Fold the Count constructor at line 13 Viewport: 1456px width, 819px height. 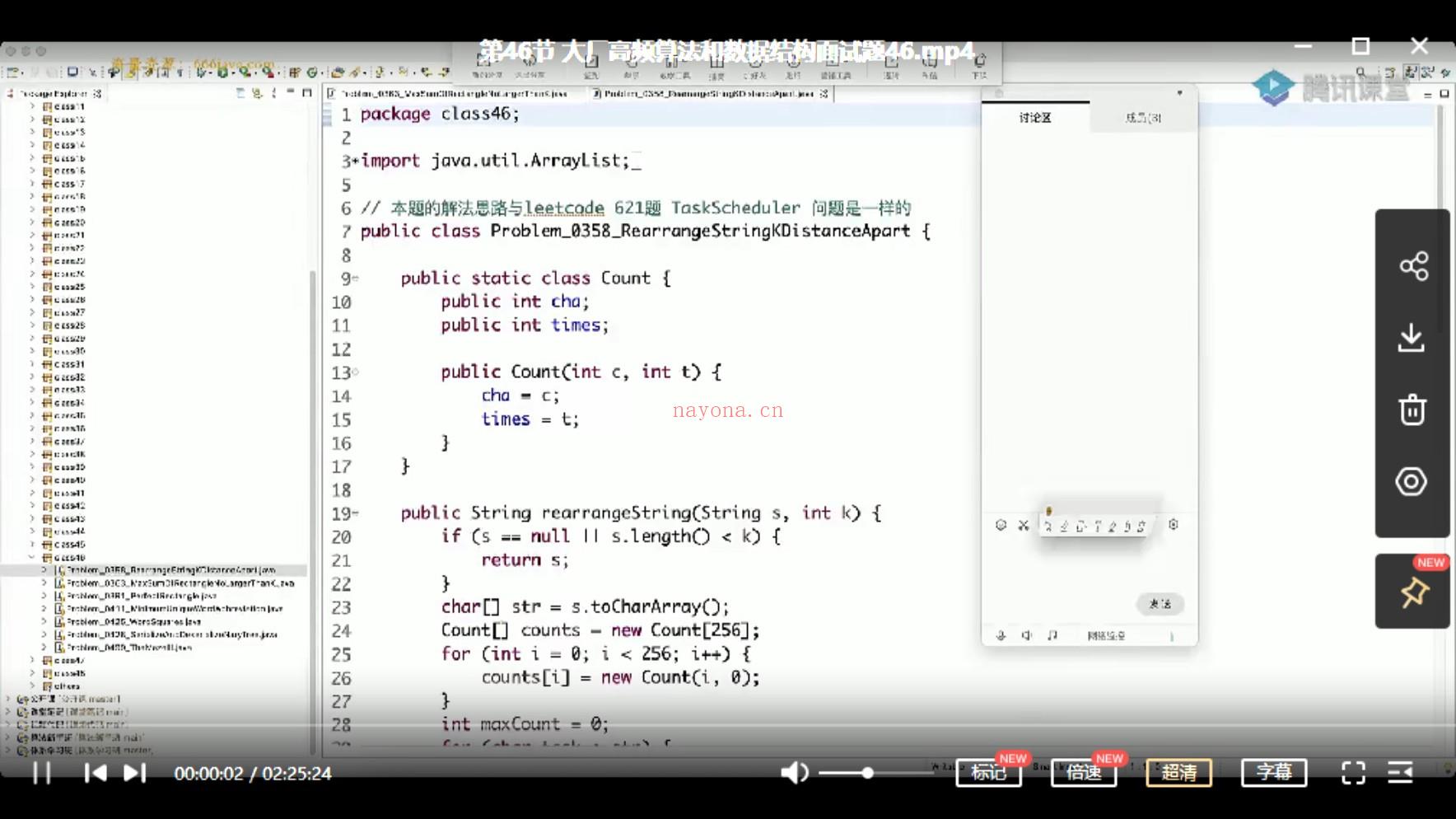pos(356,372)
